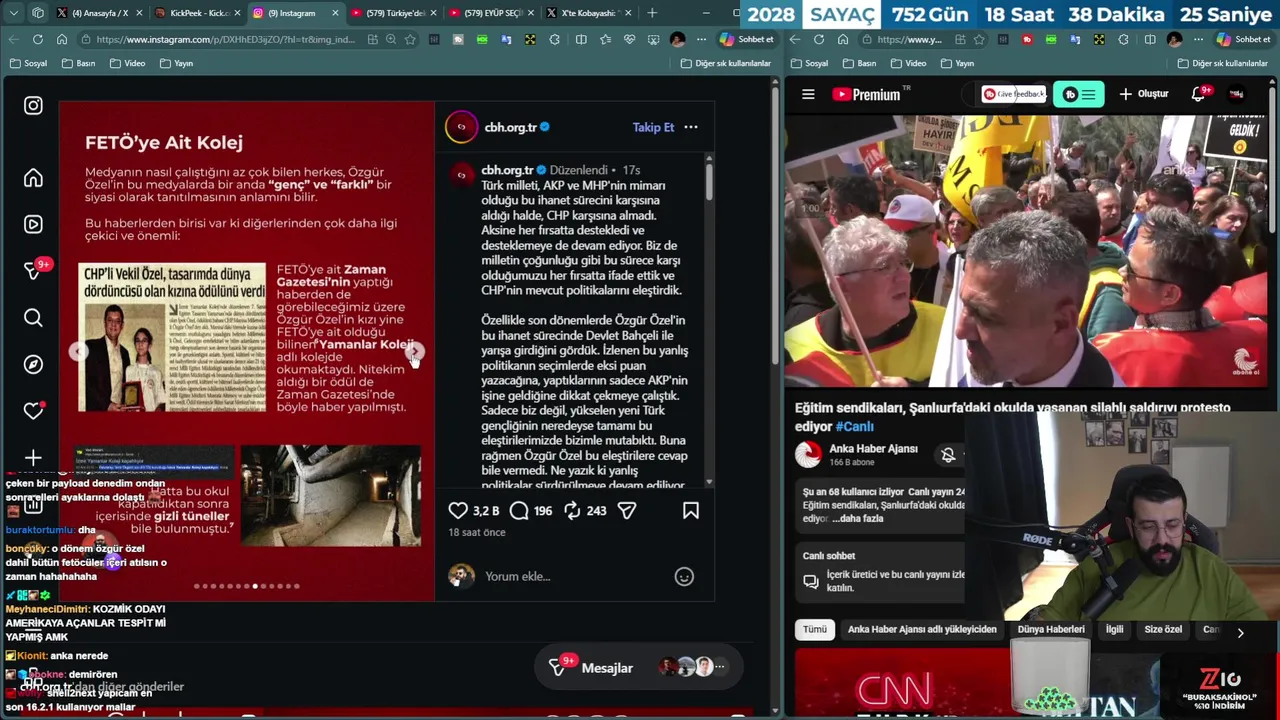
Task: Select Dünya Haberleri filter chip
Action: coord(1051,629)
